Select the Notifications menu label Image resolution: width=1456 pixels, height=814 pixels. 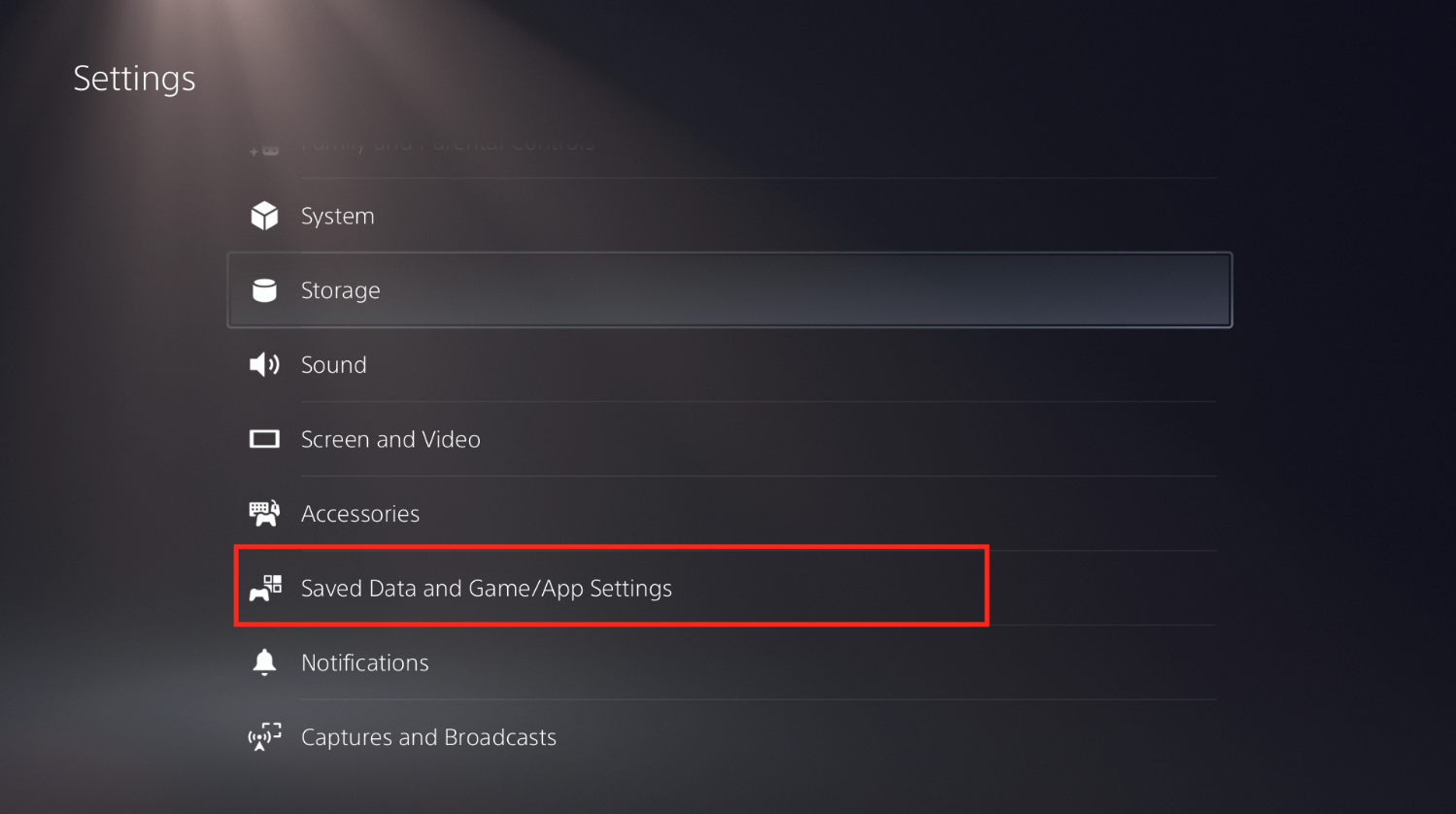tap(364, 662)
